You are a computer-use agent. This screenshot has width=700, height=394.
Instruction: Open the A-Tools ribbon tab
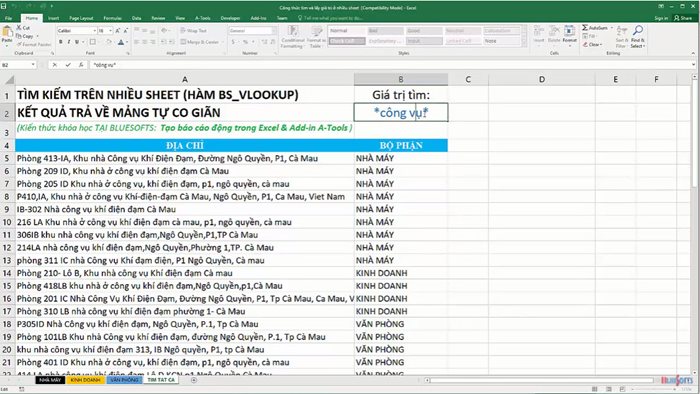203,18
